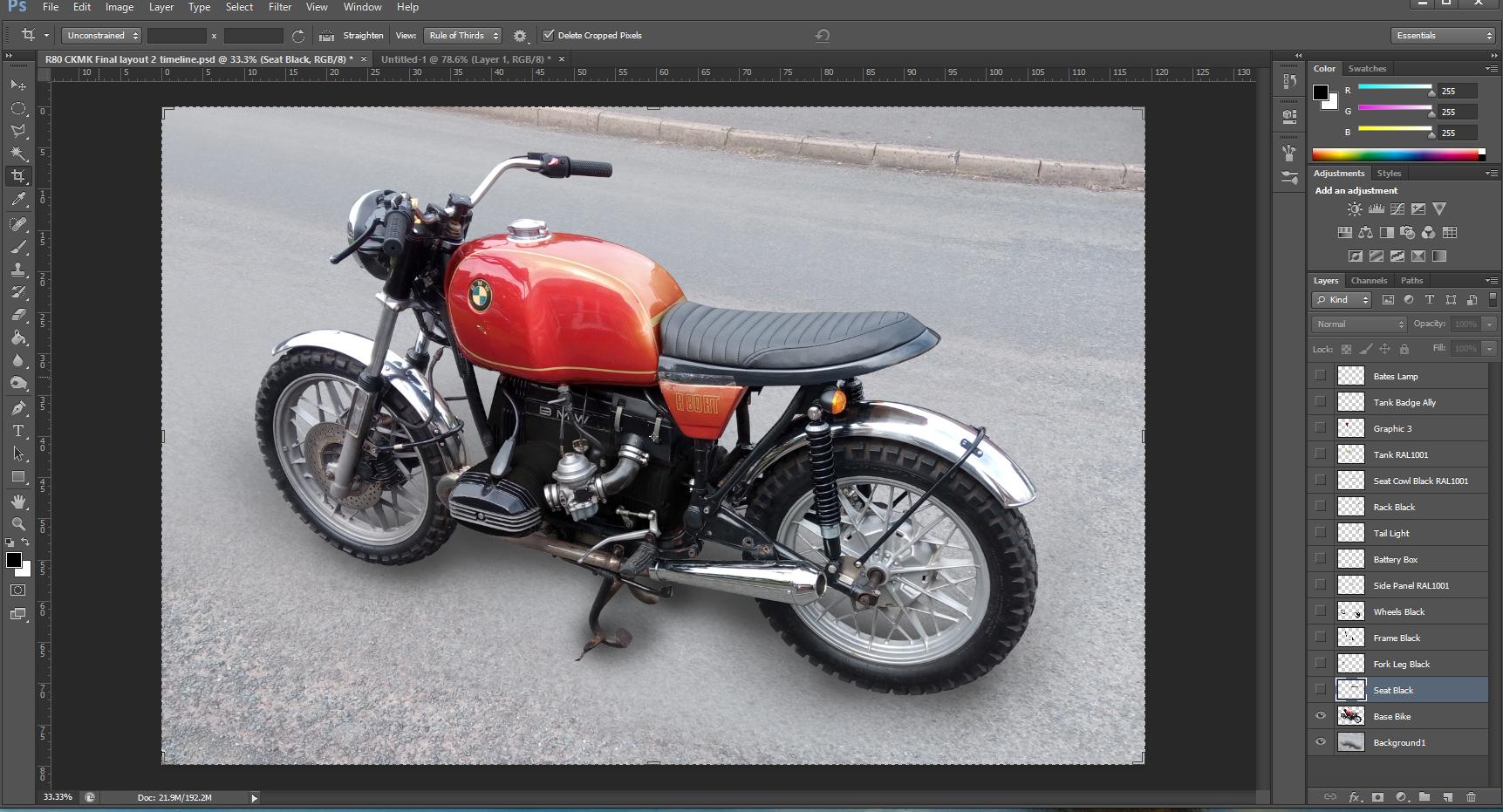Switch to the Swatches tab

tap(1367, 69)
